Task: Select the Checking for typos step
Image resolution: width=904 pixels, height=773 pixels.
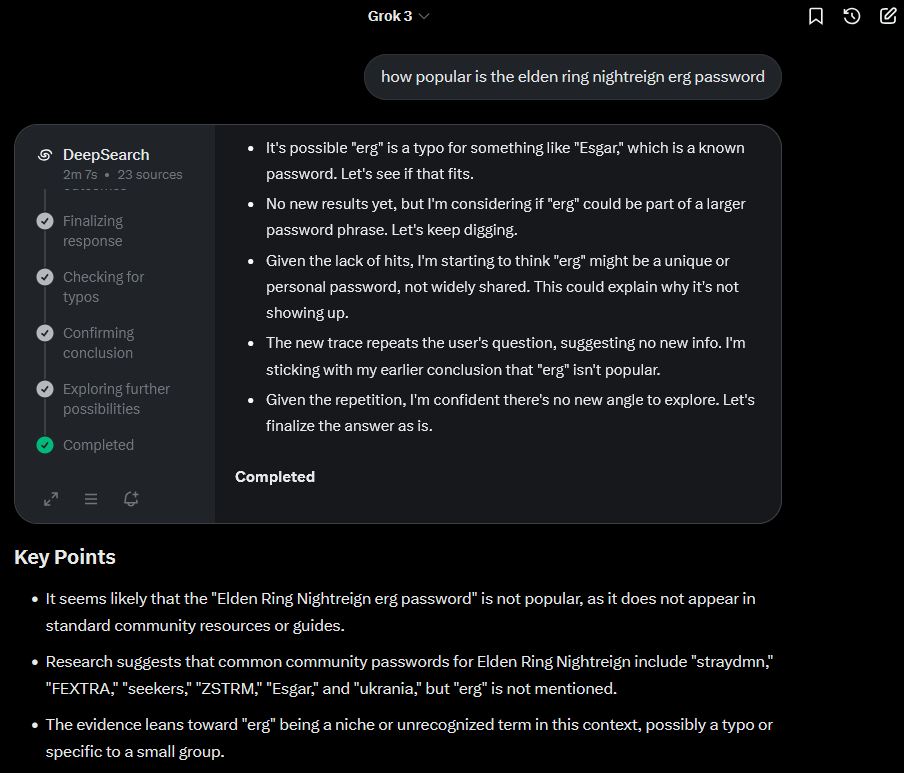Action: coord(103,287)
